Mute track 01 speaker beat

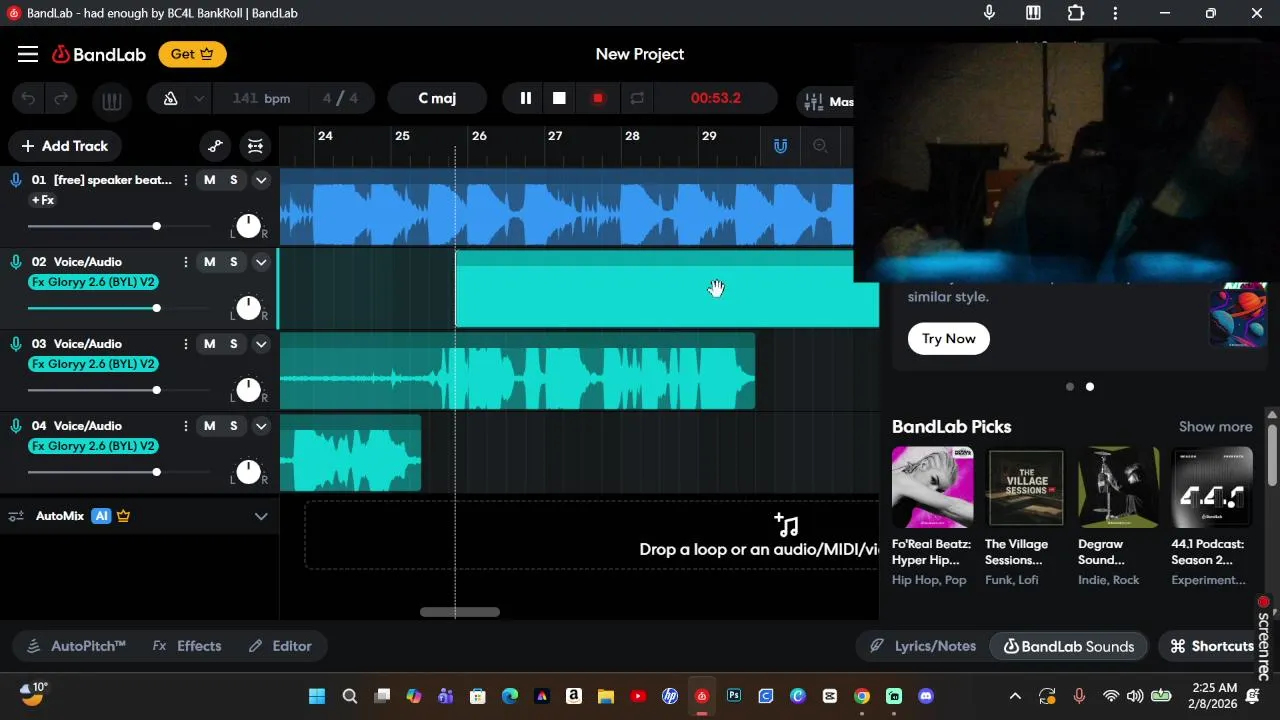pyautogui.click(x=209, y=180)
